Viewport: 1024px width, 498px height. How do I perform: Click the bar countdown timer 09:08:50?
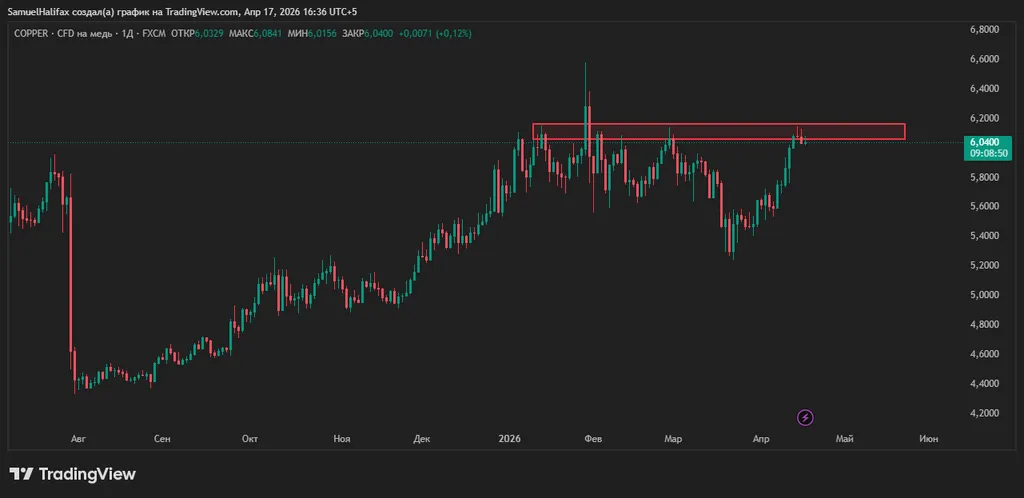click(987, 154)
